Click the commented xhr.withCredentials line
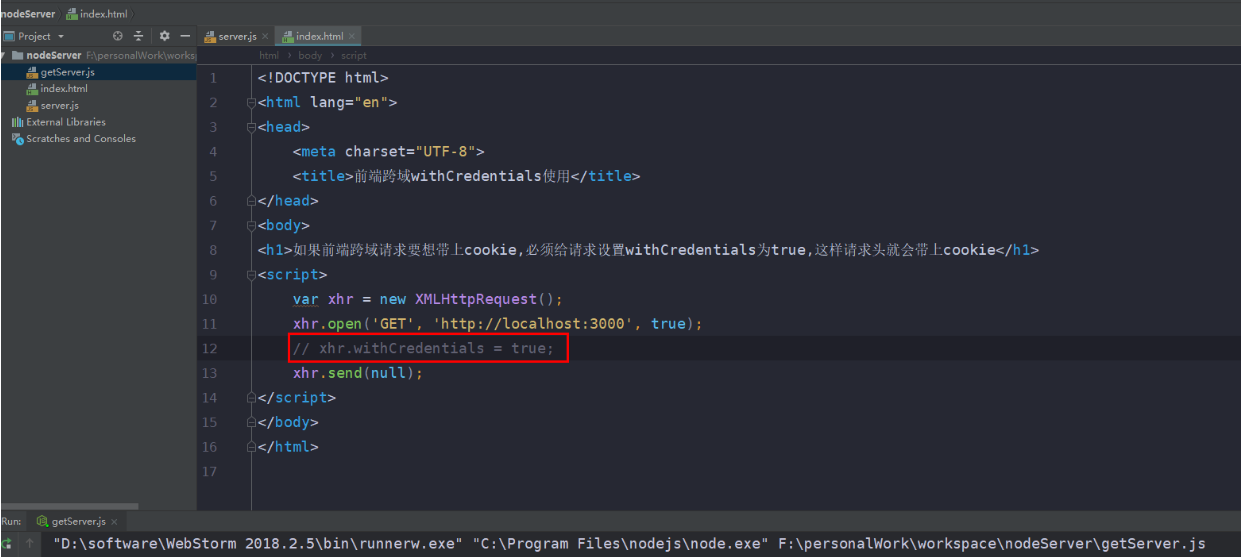This screenshot has width=1242, height=557. (422, 349)
